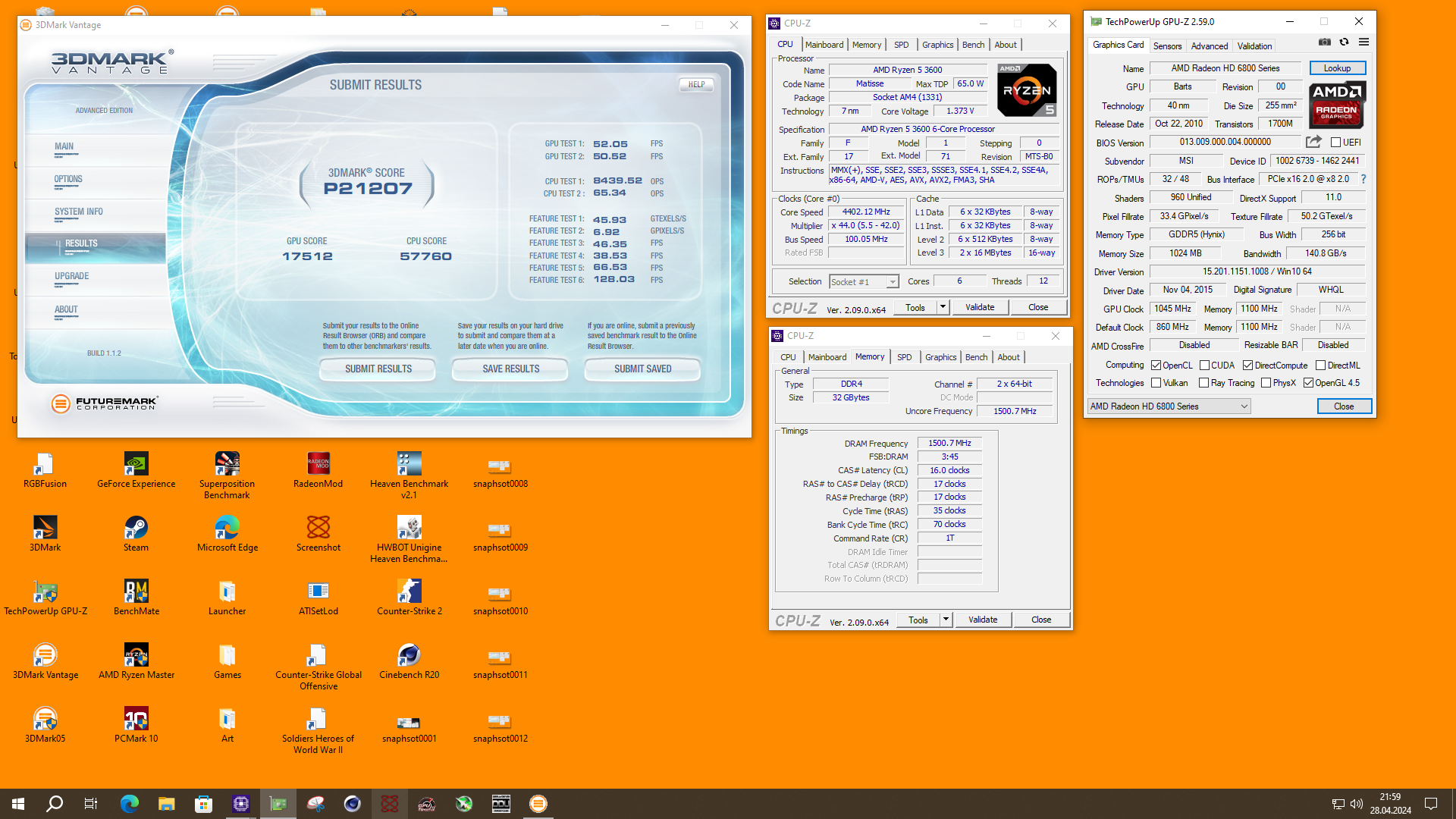Open RGBFusion desktop icon
Screen dimensions: 1456x819
(45, 471)
